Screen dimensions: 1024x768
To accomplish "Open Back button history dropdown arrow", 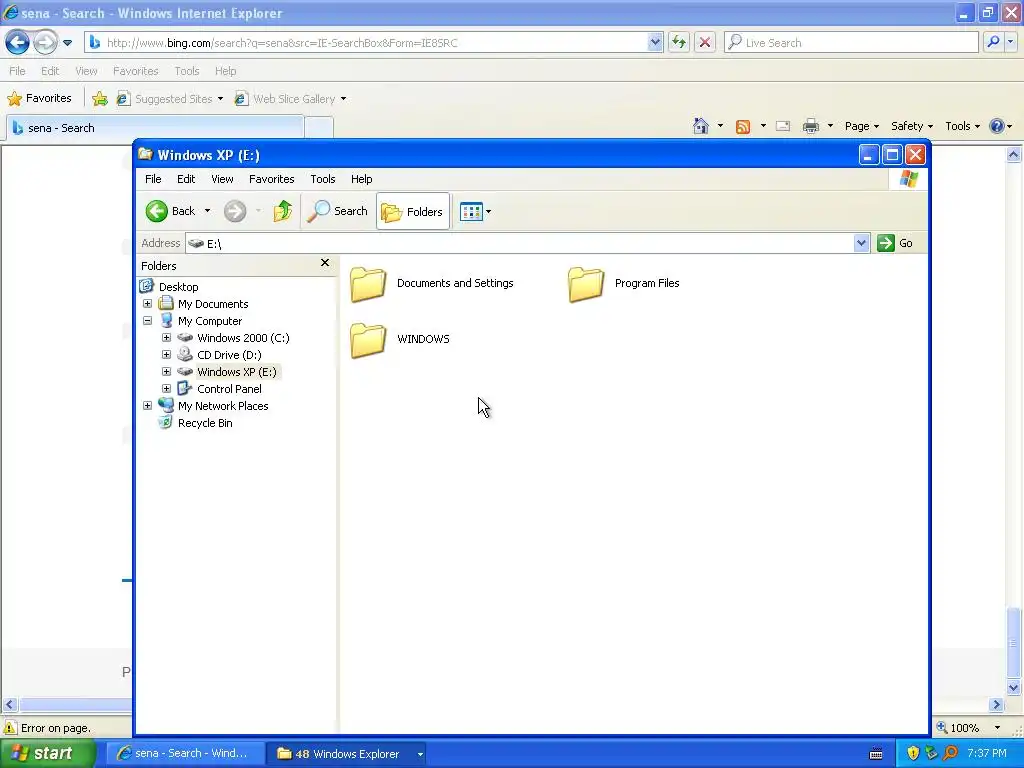I will click(x=208, y=211).
